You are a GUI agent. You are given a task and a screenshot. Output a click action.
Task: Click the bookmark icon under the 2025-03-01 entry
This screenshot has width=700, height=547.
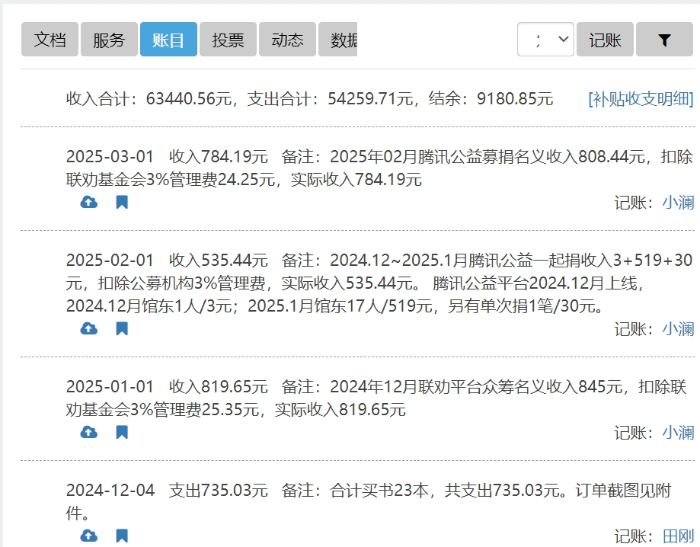pos(122,202)
